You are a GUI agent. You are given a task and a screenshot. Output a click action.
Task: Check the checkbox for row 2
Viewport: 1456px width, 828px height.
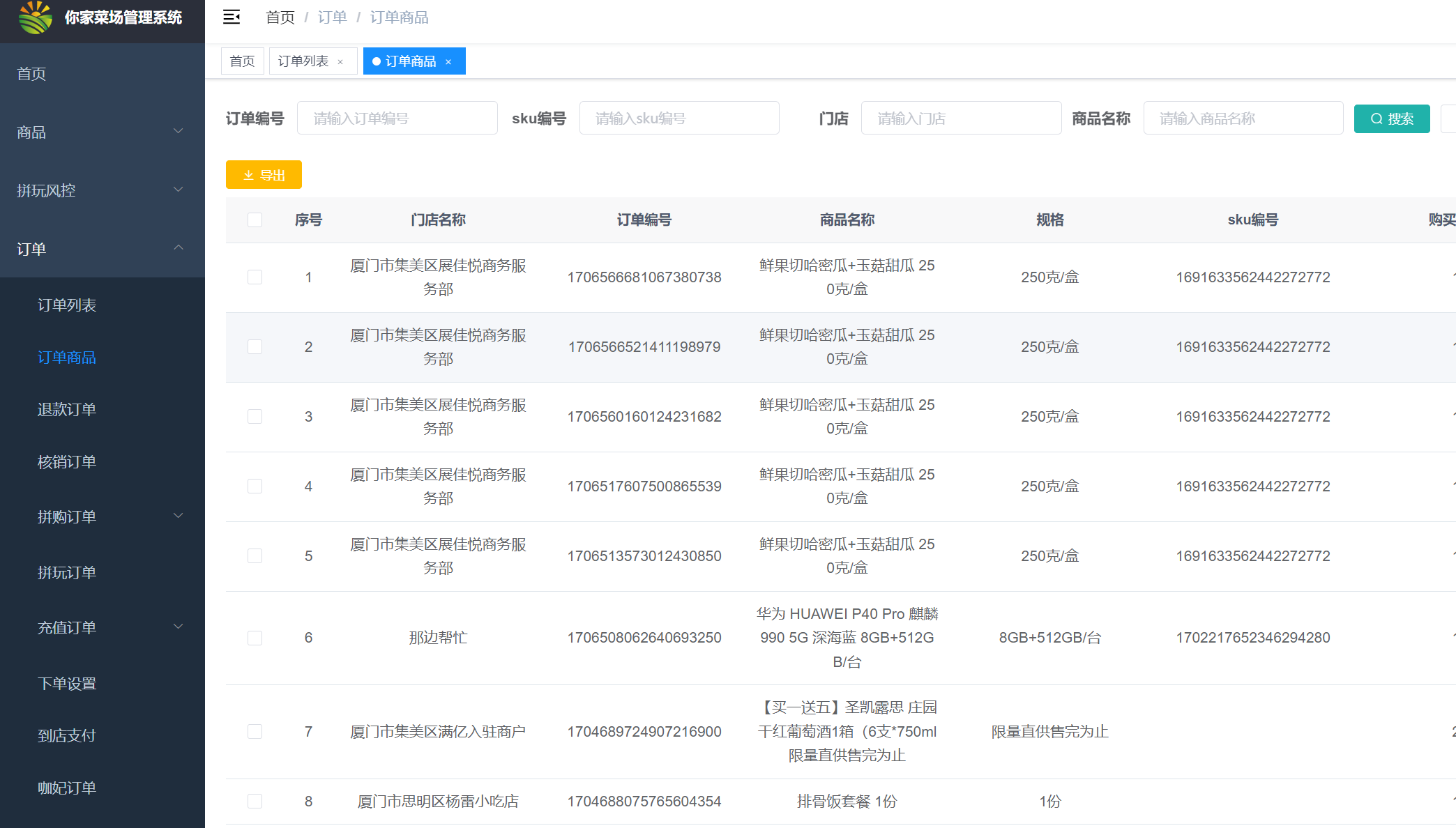(x=255, y=347)
